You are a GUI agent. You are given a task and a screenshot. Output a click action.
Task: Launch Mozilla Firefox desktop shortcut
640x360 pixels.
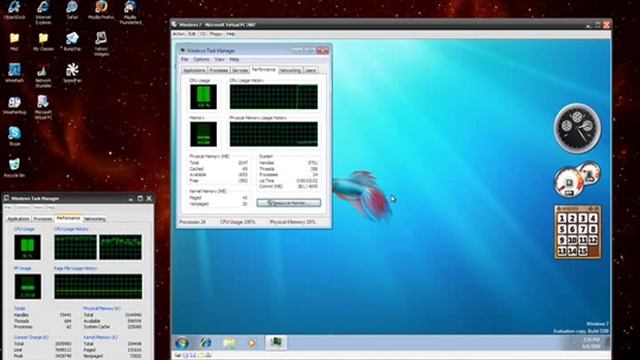[x=101, y=10]
